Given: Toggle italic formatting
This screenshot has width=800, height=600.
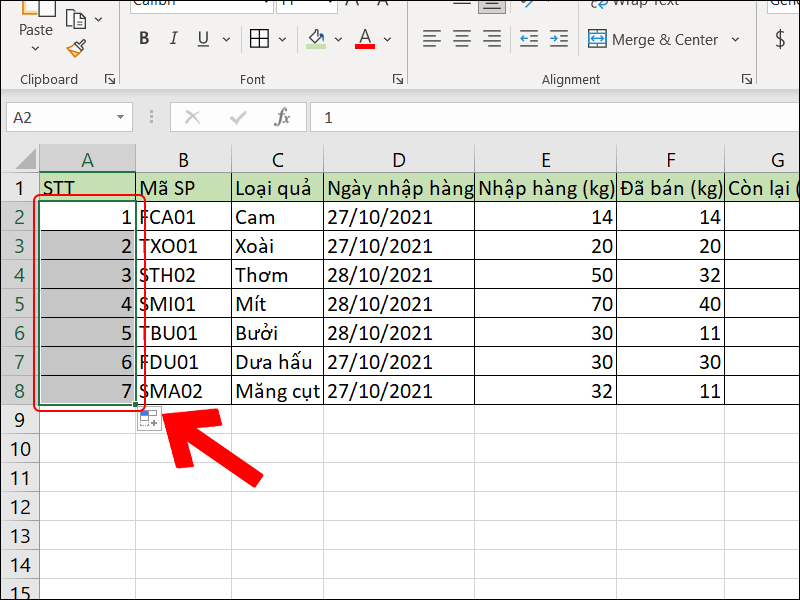Looking at the screenshot, I should coord(172,39).
